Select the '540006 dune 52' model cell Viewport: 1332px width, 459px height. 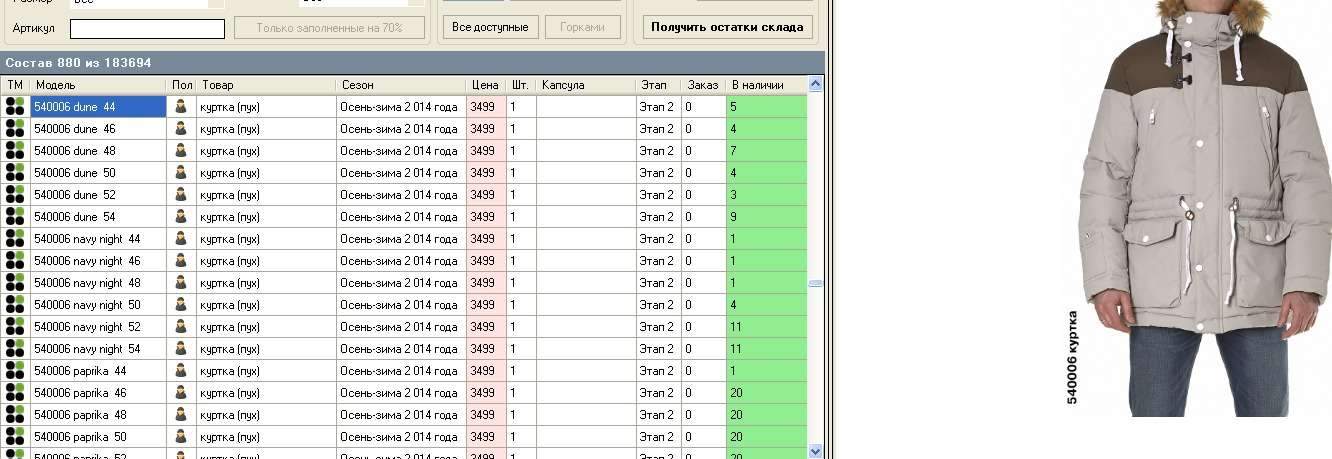point(98,194)
